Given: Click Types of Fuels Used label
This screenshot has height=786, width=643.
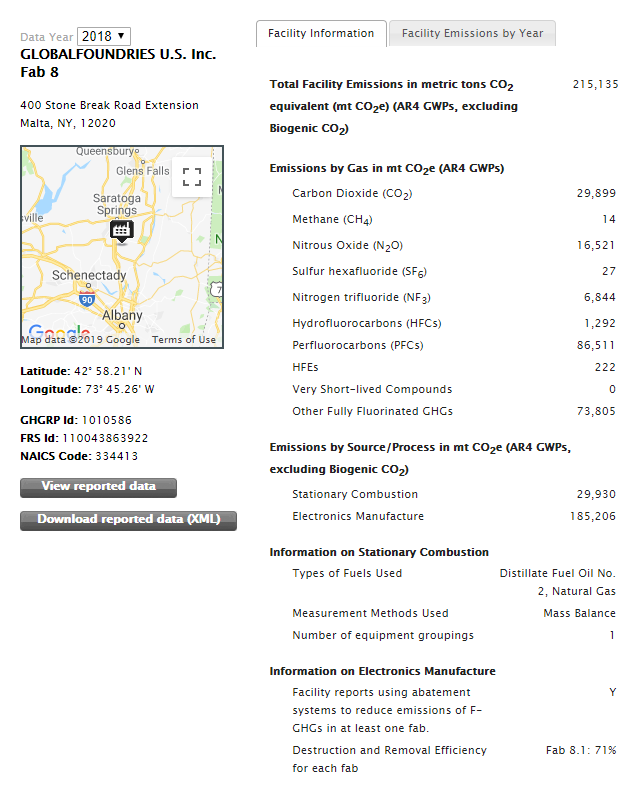Looking at the screenshot, I should [347, 573].
